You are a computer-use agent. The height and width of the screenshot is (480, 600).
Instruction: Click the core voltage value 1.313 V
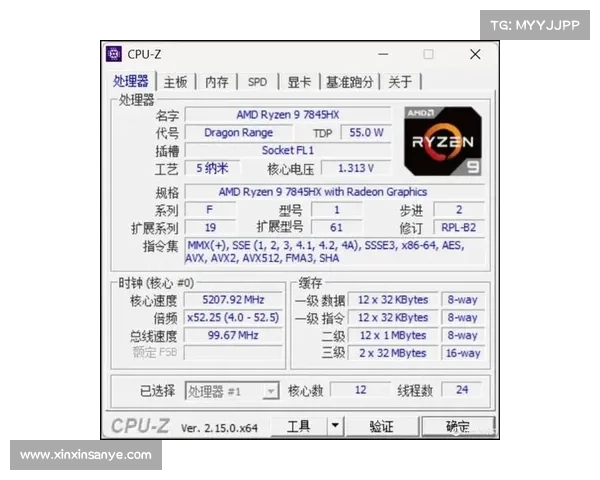356,168
